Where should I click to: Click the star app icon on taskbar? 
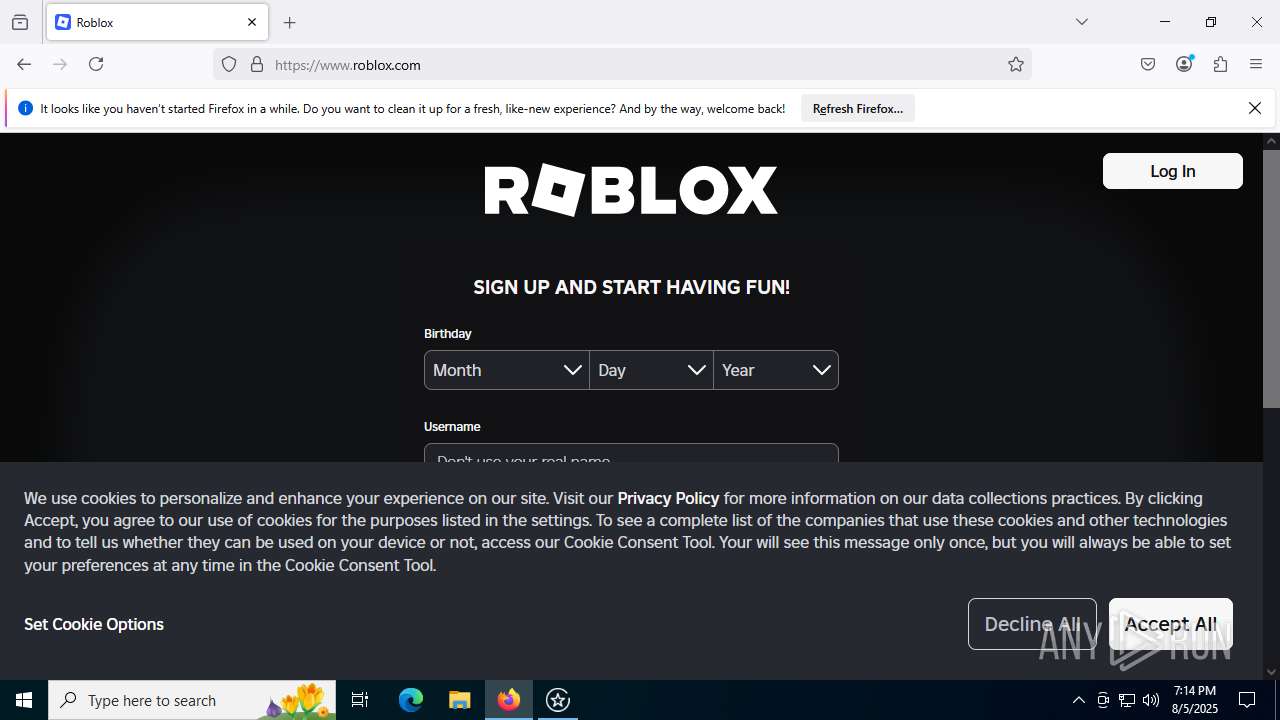[558, 700]
